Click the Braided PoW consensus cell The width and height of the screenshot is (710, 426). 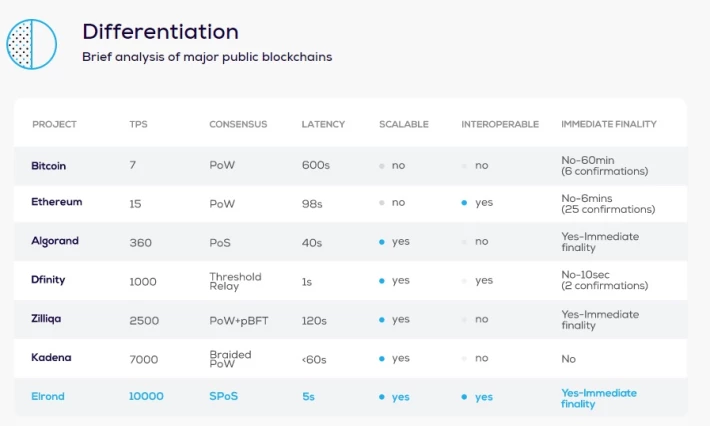pyautogui.click(x=230, y=359)
